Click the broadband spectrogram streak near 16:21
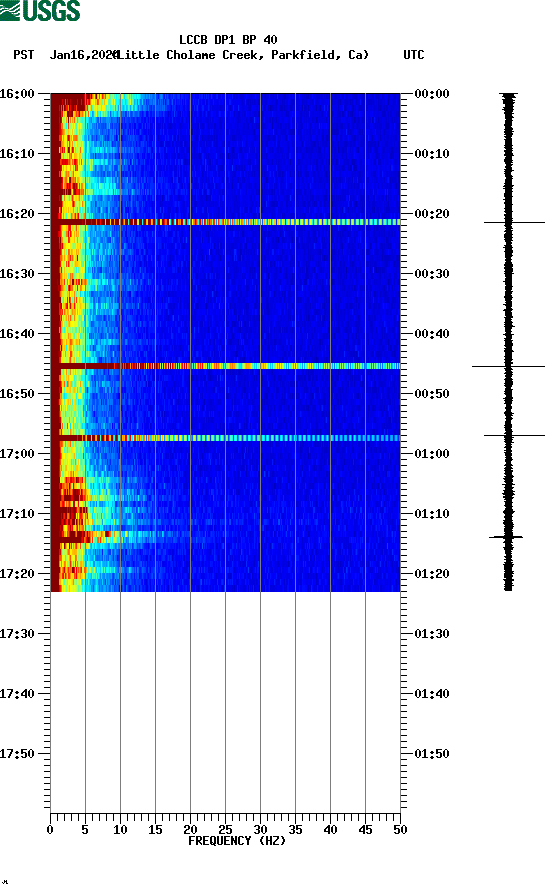Image resolution: width=552 pixels, height=893 pixels. click(x=226, y=222)
